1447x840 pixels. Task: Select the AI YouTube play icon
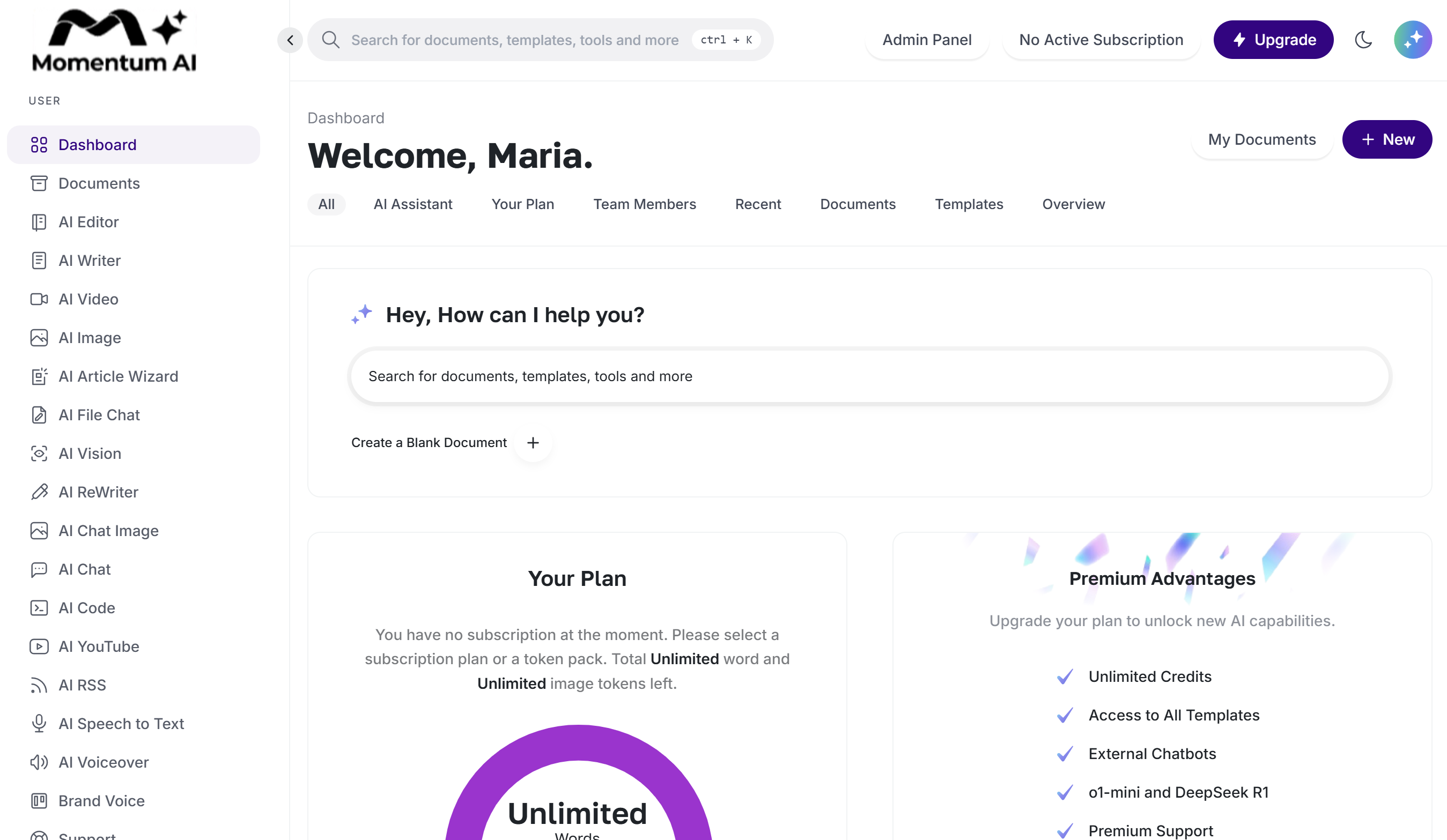[39, 646]
